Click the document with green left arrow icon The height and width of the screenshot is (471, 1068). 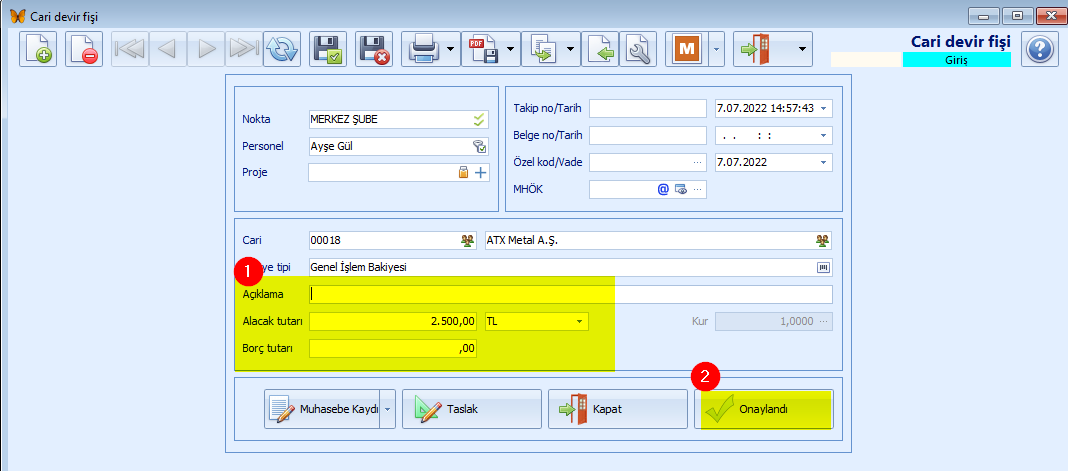click(601, 49)
